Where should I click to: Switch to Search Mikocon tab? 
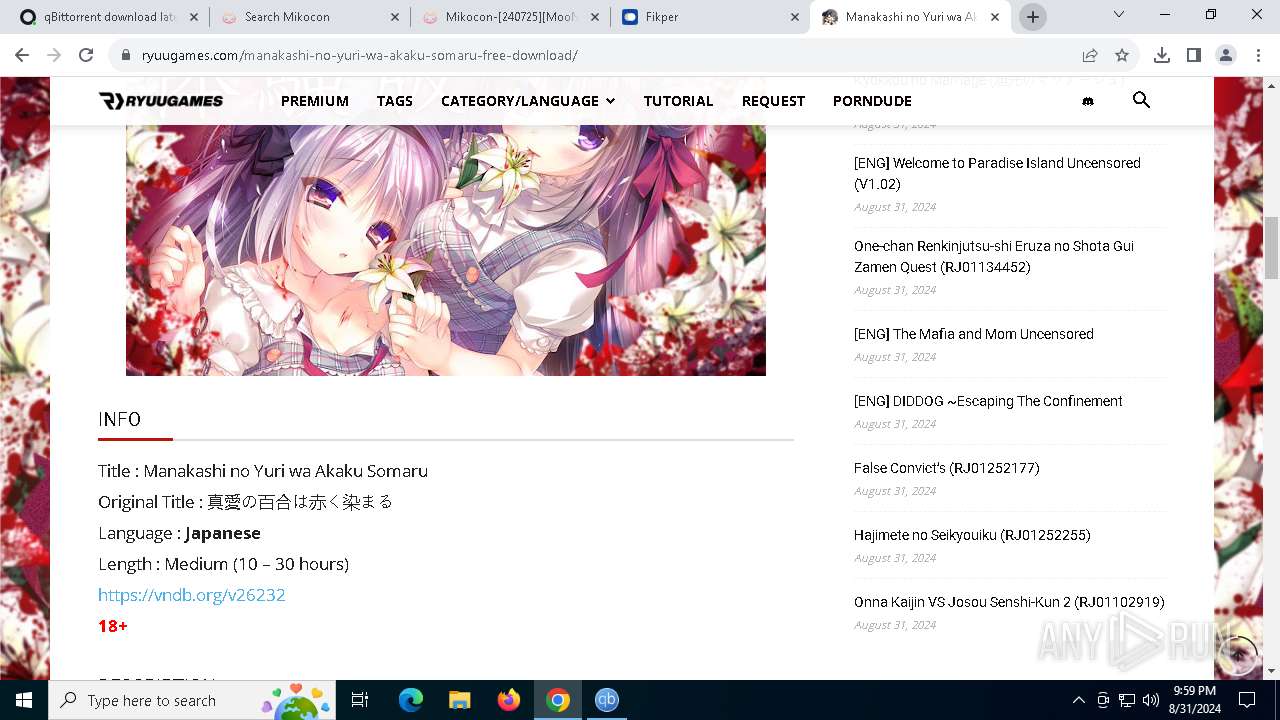[310, 17]
